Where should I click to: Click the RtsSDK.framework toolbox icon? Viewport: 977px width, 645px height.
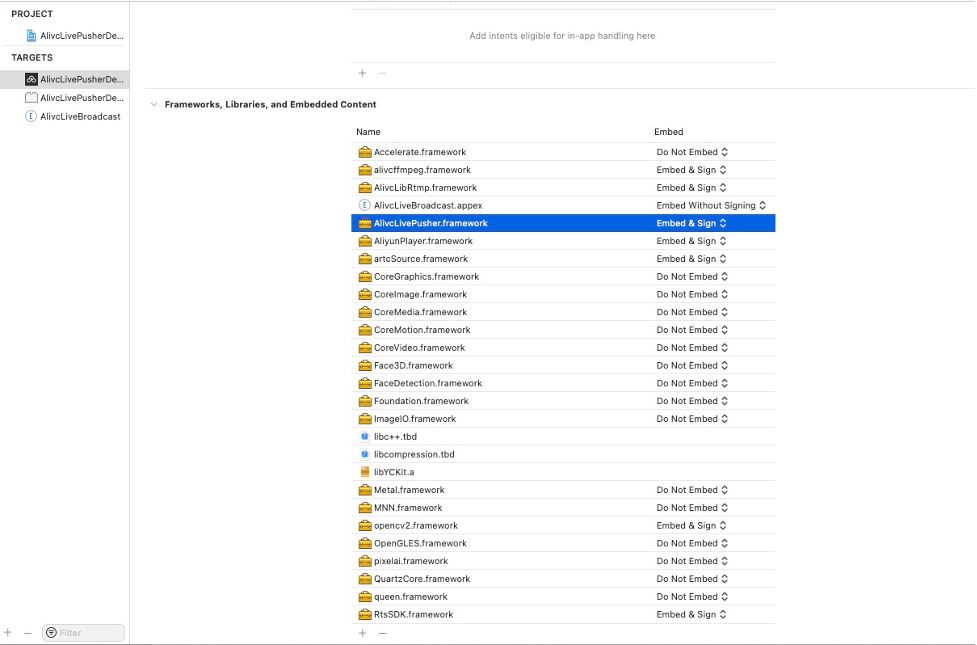(x=365, y=614)
